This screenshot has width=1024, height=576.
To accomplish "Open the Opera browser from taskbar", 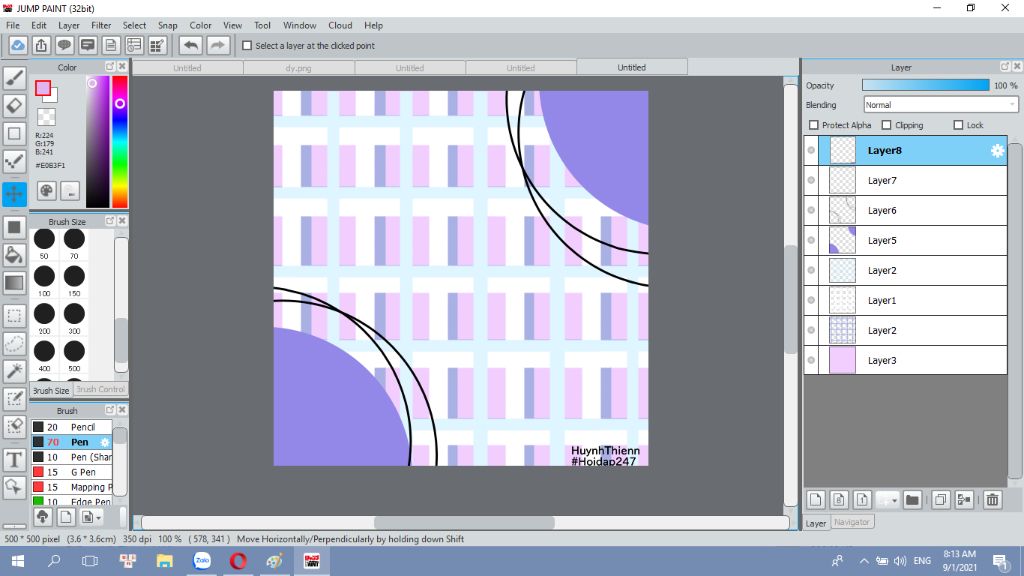I will coord(238,561).
